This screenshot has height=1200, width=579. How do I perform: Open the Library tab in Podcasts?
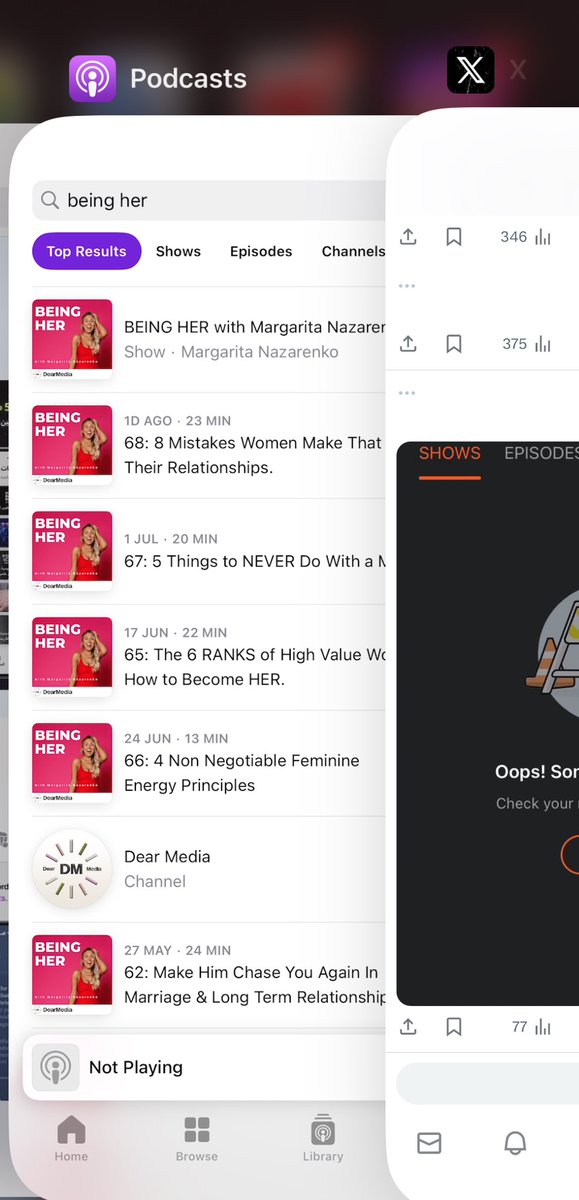pyautogui.click(x=322, y=1139)
